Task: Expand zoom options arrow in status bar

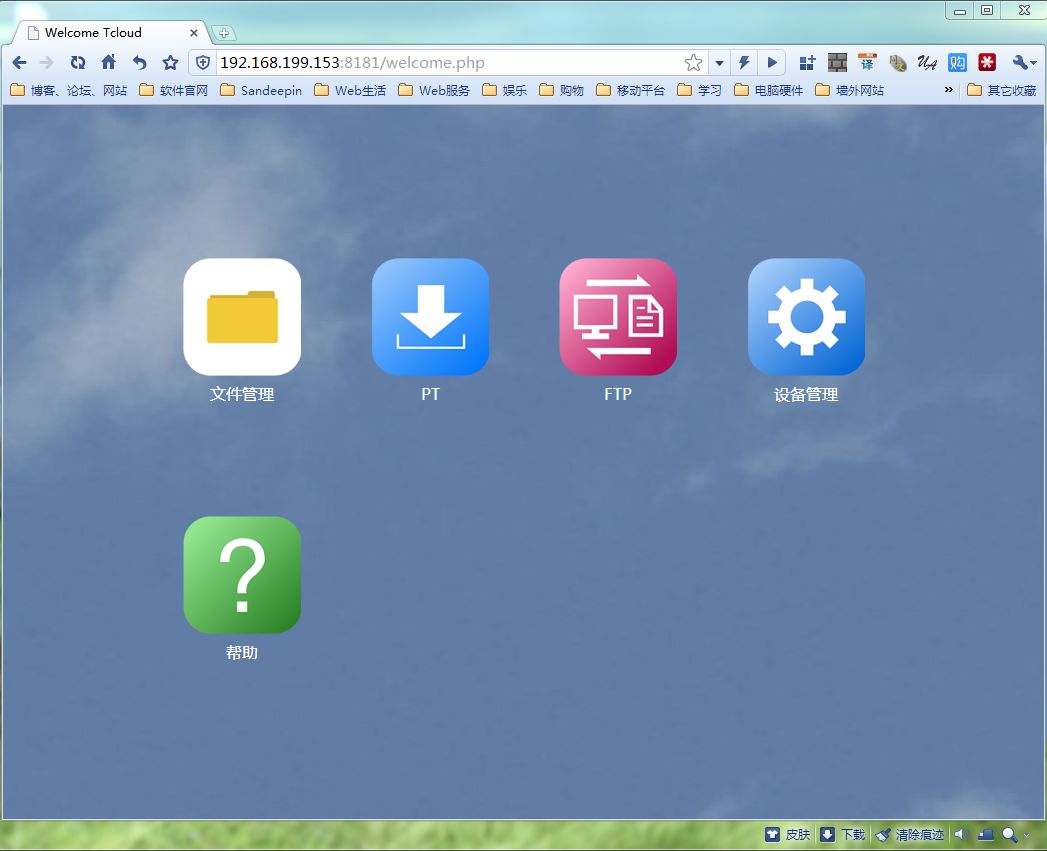Action: pyautogui.click(x=1027, y=835)
